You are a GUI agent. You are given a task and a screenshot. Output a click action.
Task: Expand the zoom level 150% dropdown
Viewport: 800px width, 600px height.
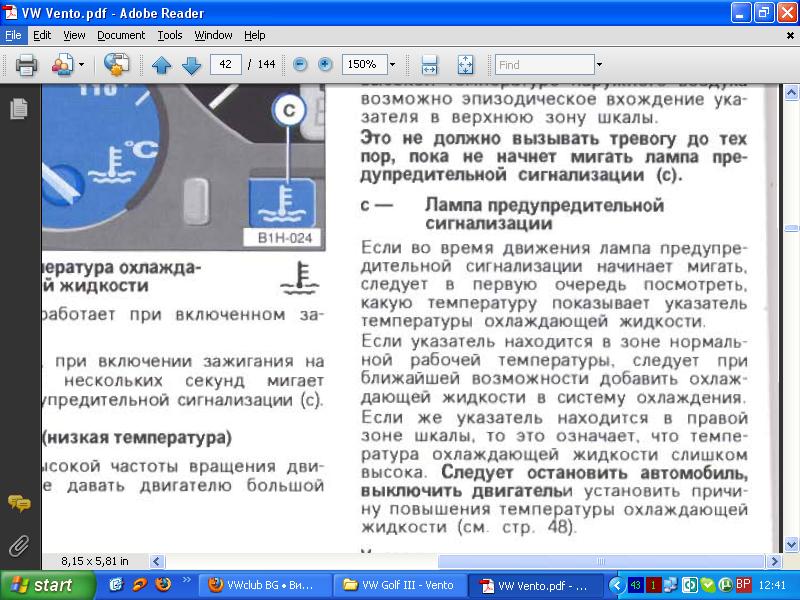(x=392, y=65)
